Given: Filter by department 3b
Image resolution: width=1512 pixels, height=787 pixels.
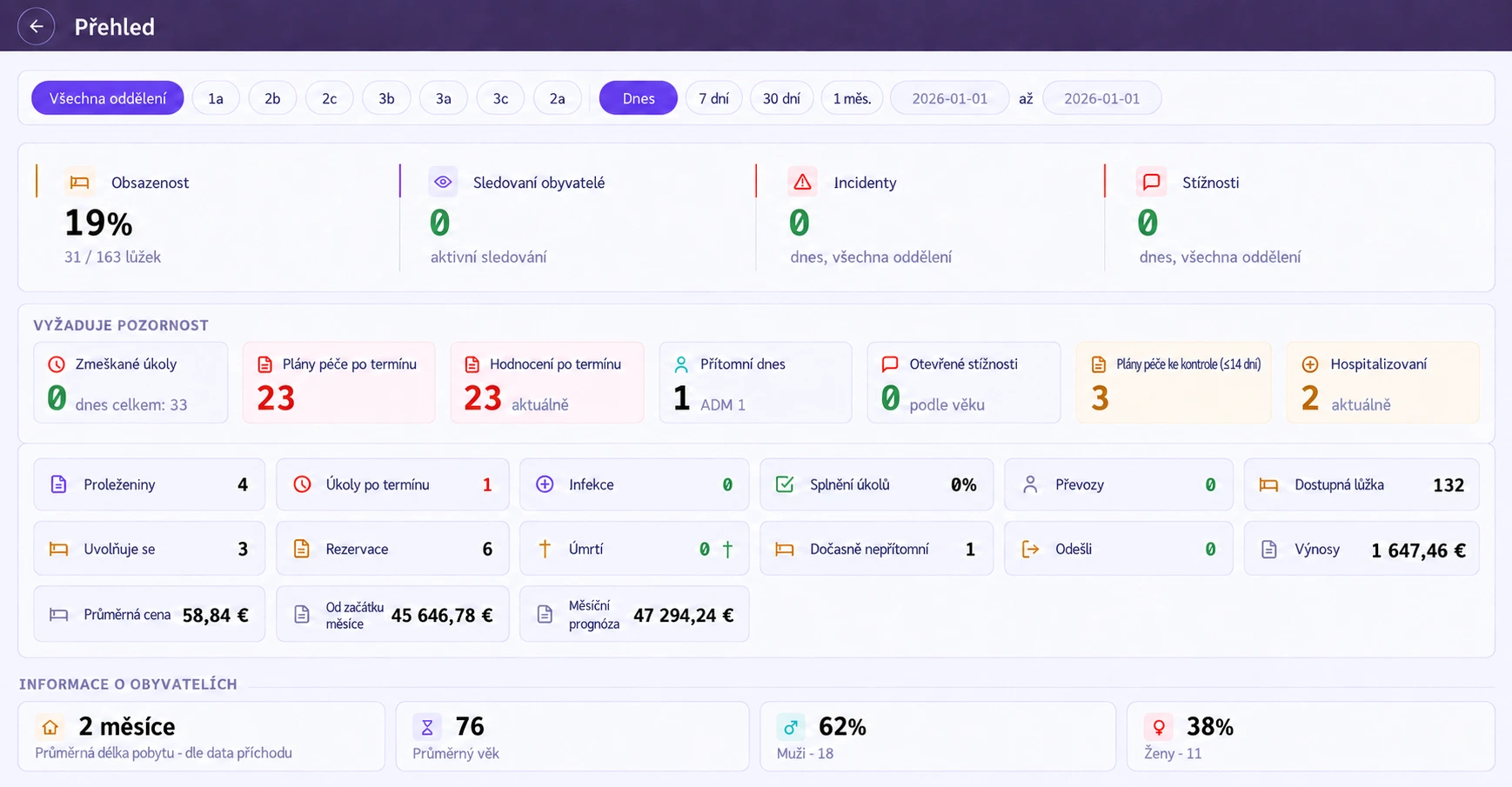Looking at the screenshot, I should [386, 98].
